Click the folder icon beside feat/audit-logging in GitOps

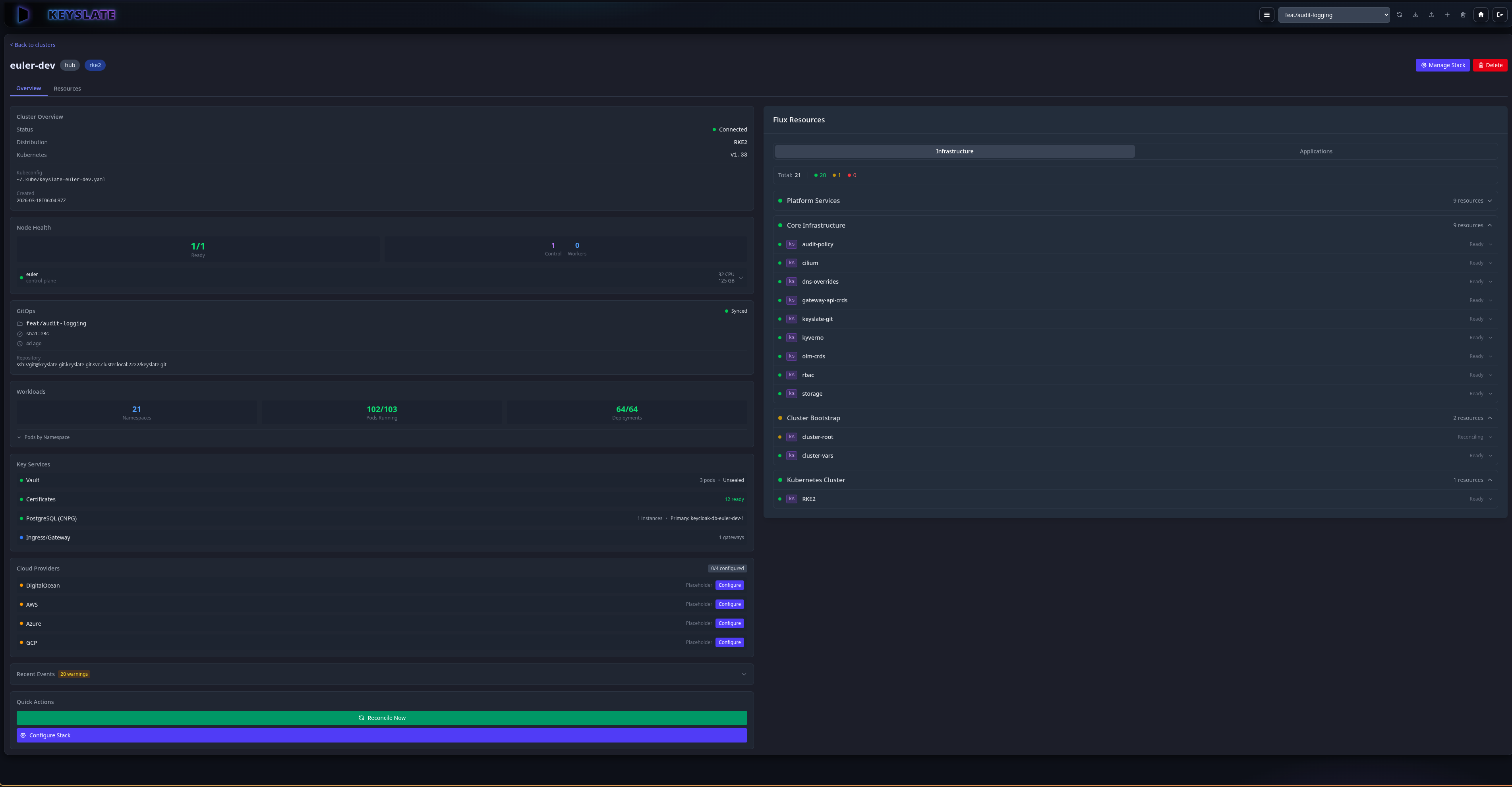point(19,323)
